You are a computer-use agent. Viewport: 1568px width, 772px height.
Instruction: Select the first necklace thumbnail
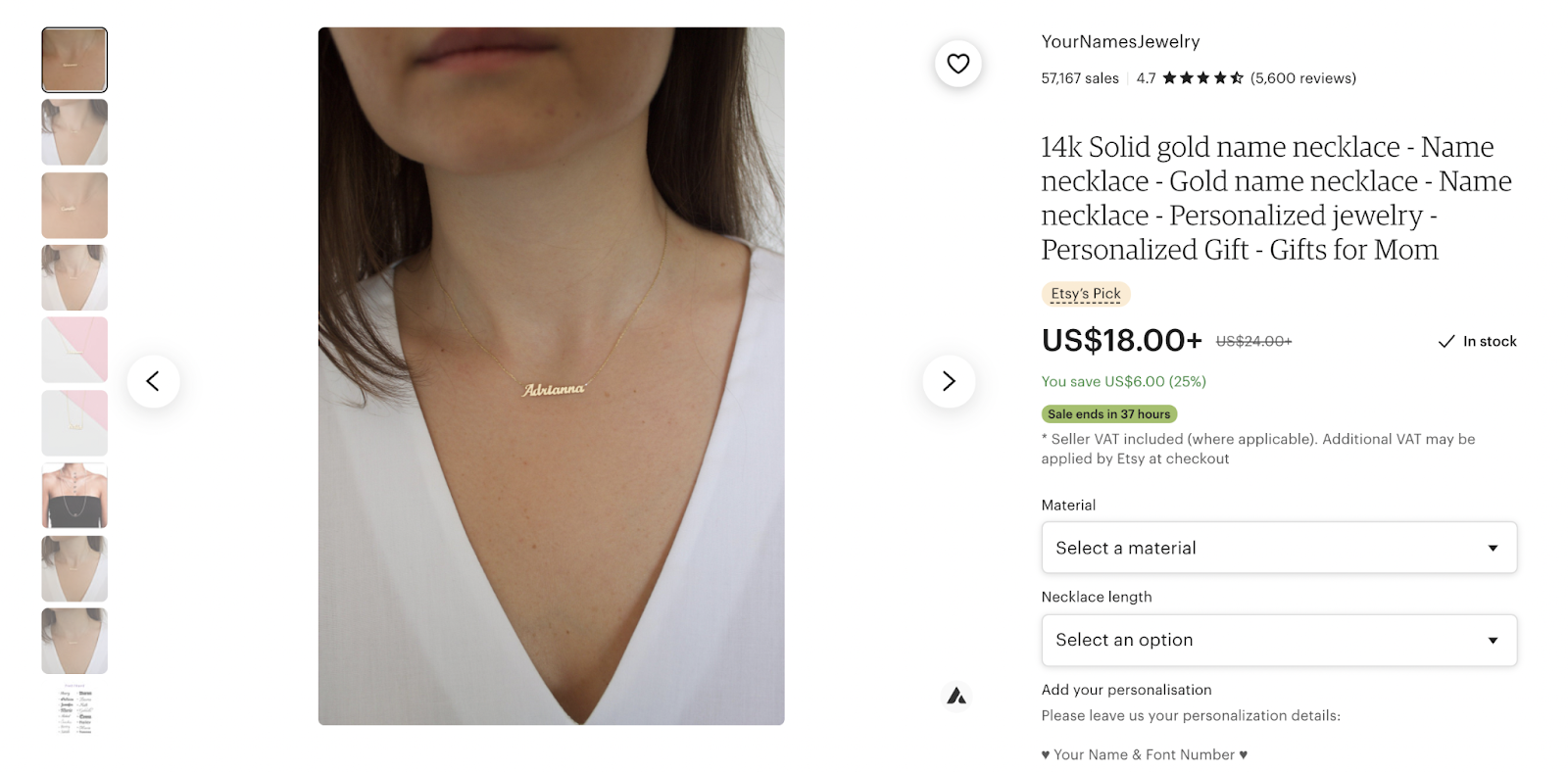click(74, 60)
